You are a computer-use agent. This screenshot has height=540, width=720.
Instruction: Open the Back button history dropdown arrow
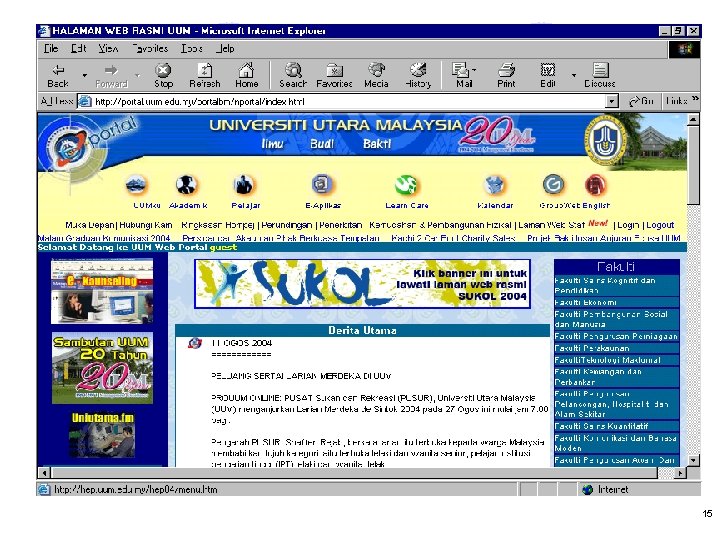tap(85, 75)
